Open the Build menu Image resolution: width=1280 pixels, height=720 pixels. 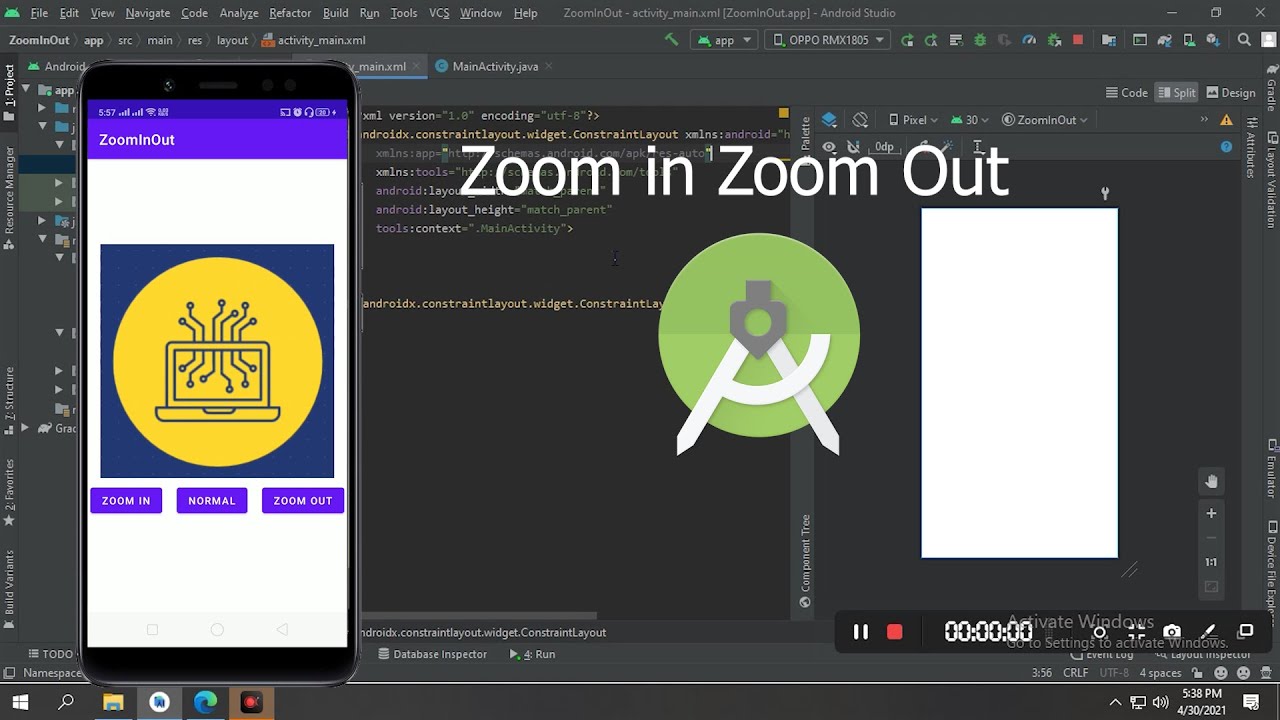coord(336,13)
